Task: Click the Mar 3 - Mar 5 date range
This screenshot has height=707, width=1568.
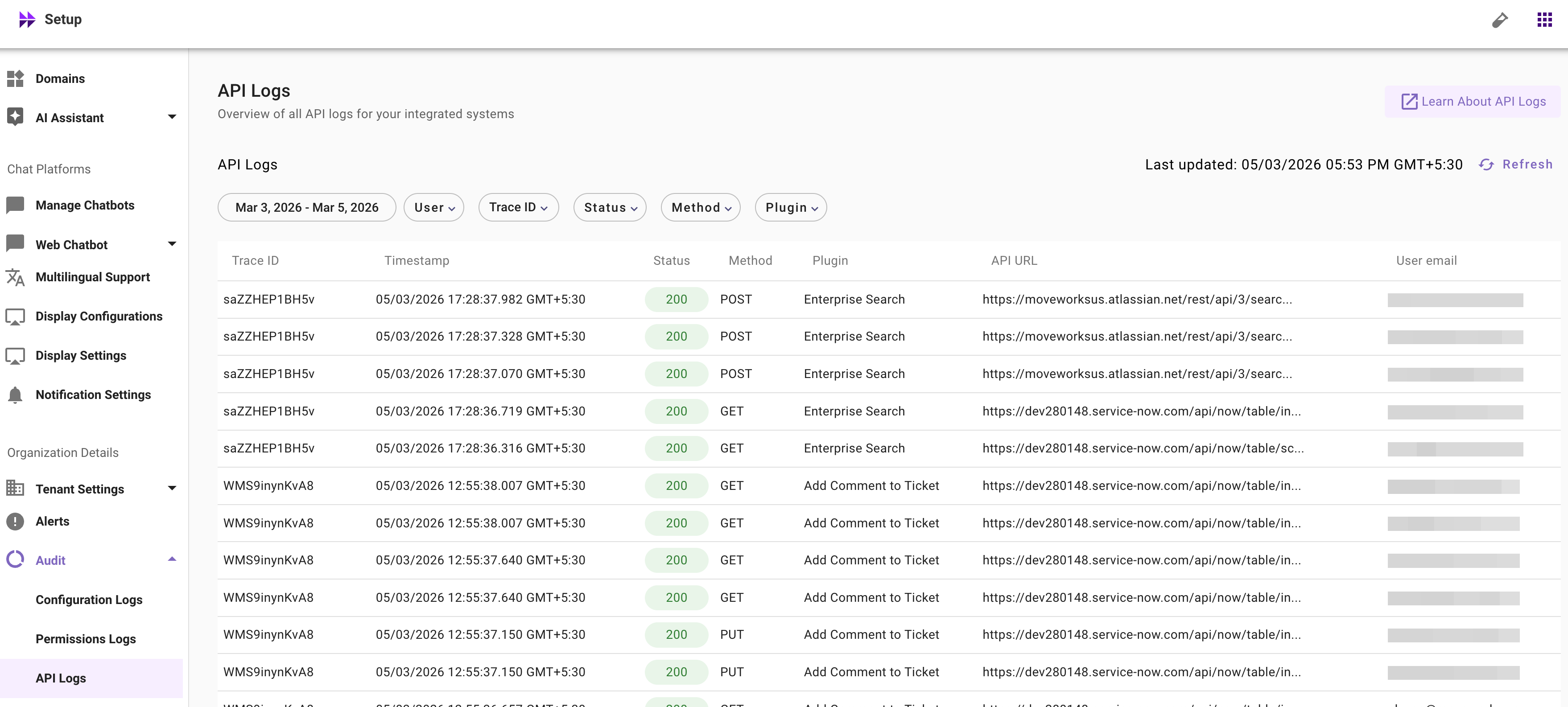Action: (x=307, y=207)
